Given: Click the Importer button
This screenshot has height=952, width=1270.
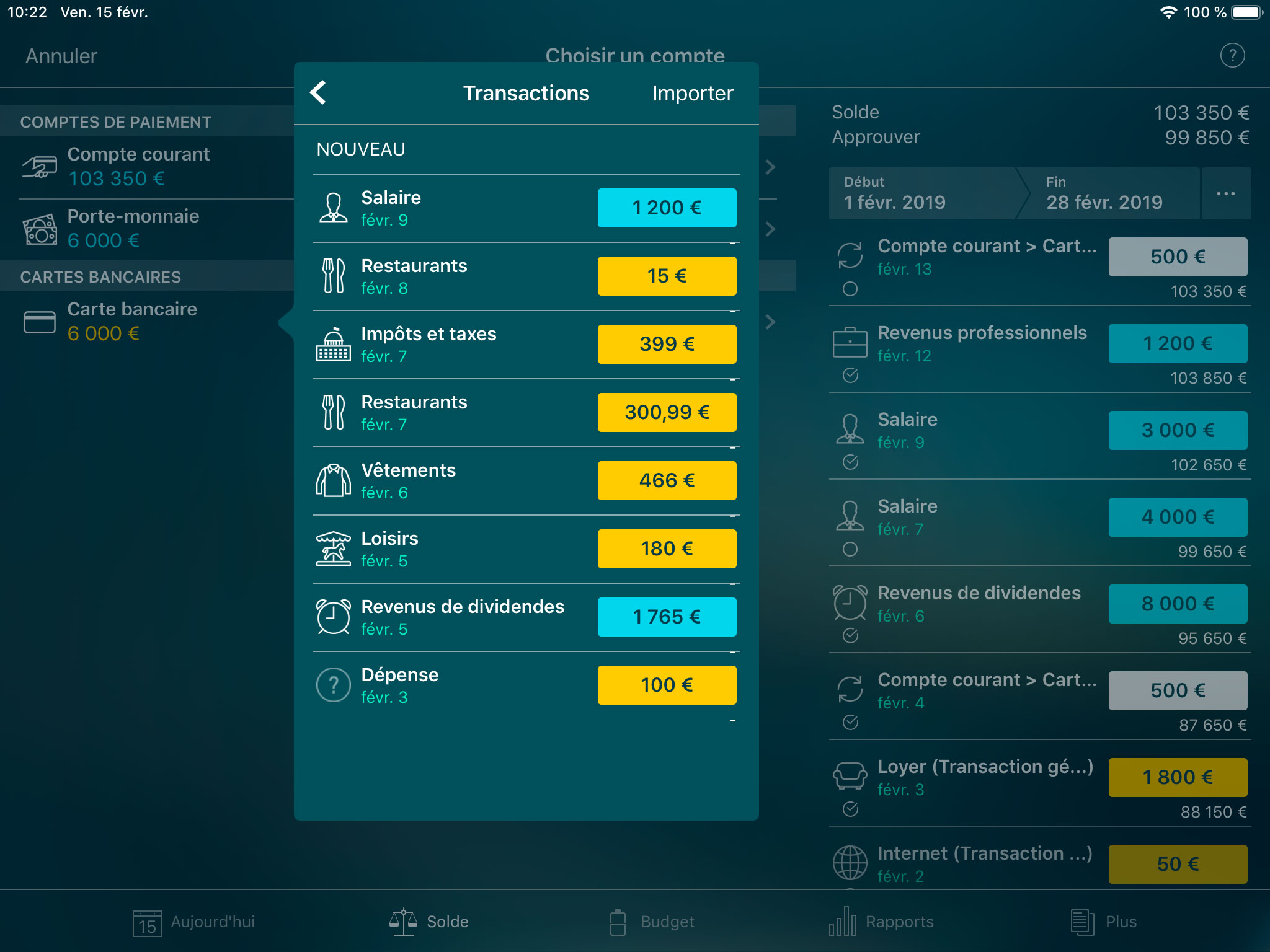Looking at the screenshot, I should coord(693,93).
